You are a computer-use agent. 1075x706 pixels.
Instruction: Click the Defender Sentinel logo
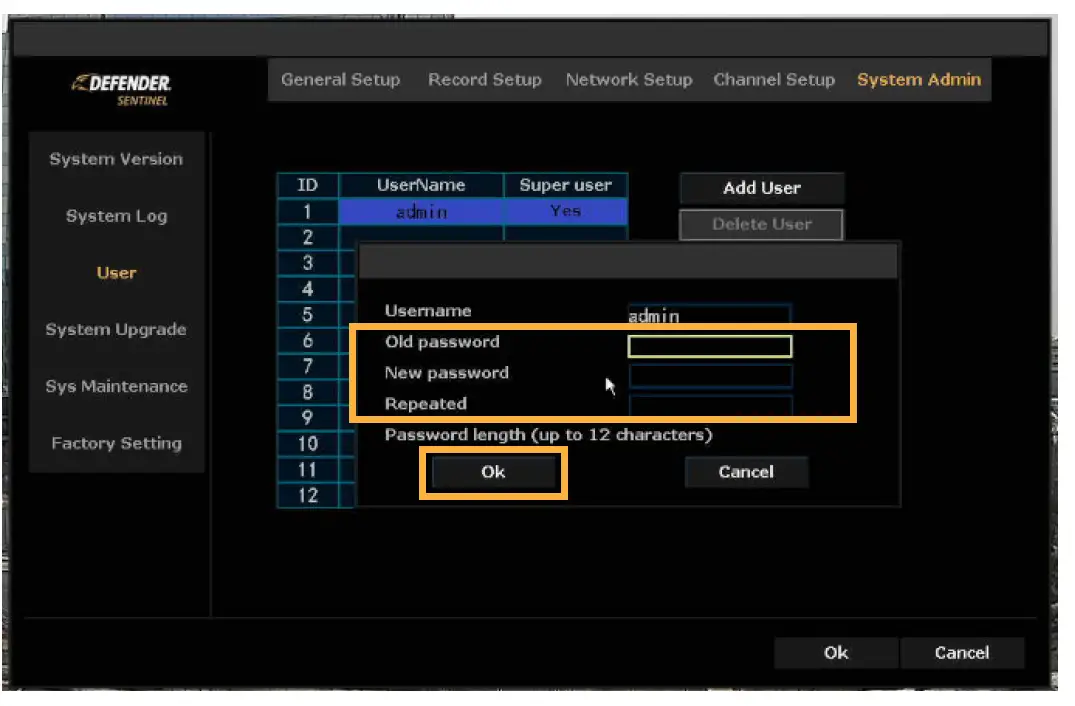click(x=121, y=89)
